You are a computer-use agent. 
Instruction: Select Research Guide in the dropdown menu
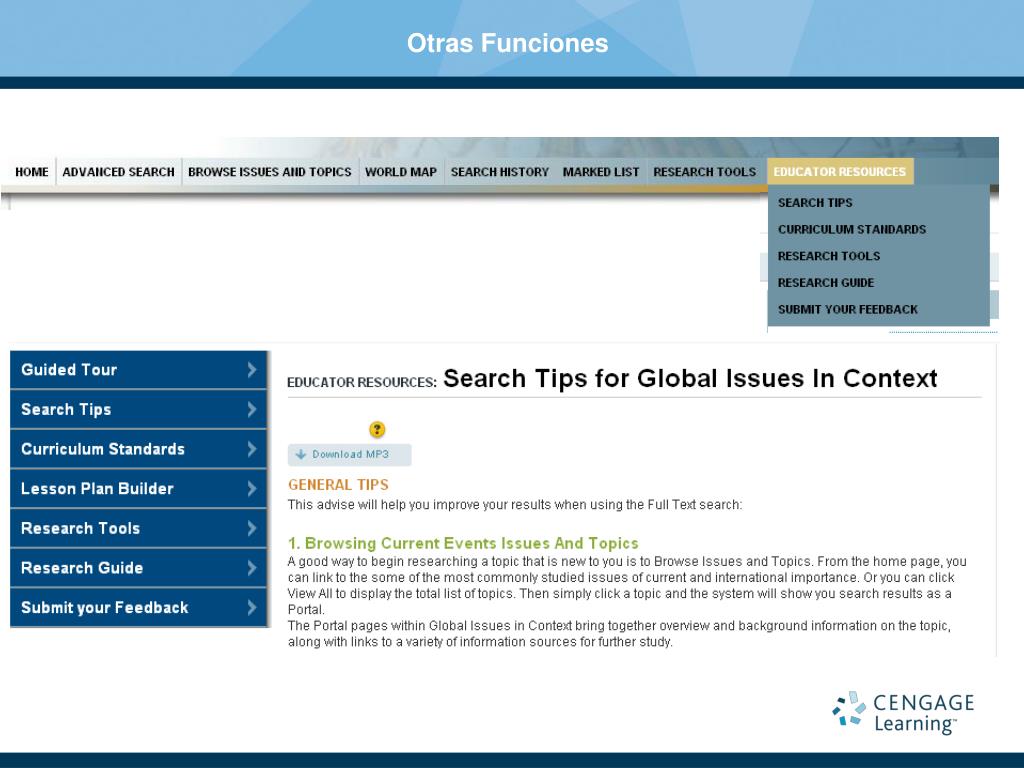(825, 283)
